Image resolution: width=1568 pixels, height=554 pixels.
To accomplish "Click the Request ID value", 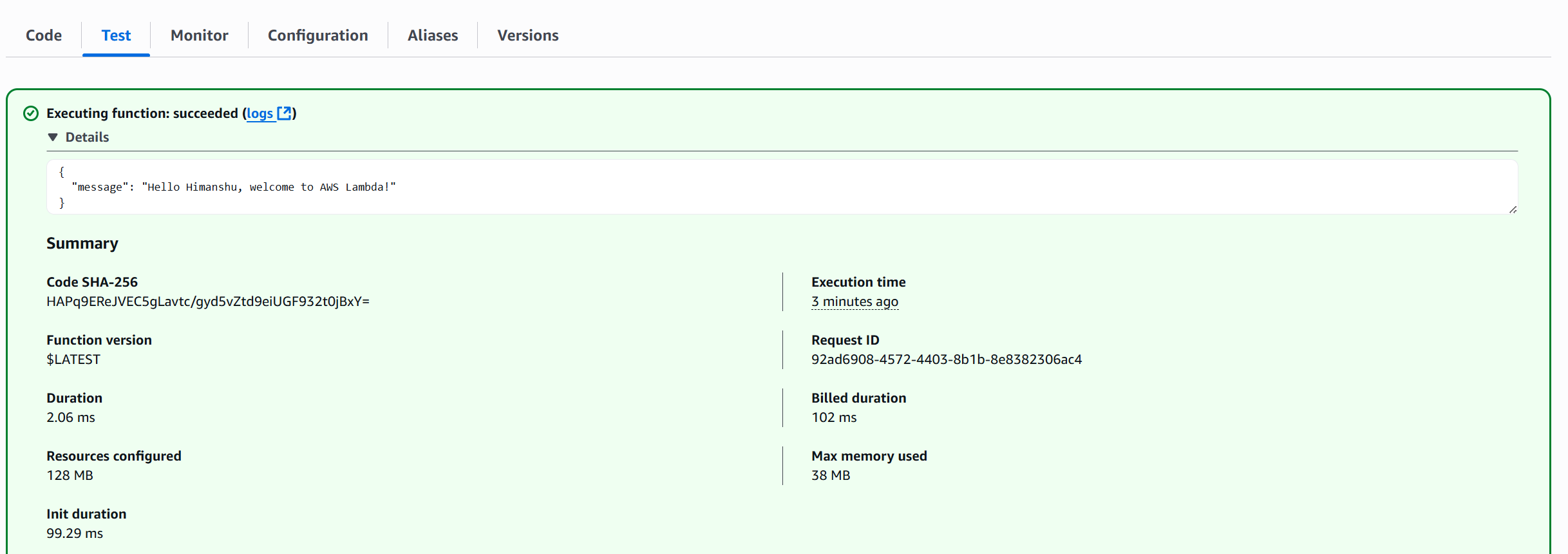I will [x=946, y=359].
